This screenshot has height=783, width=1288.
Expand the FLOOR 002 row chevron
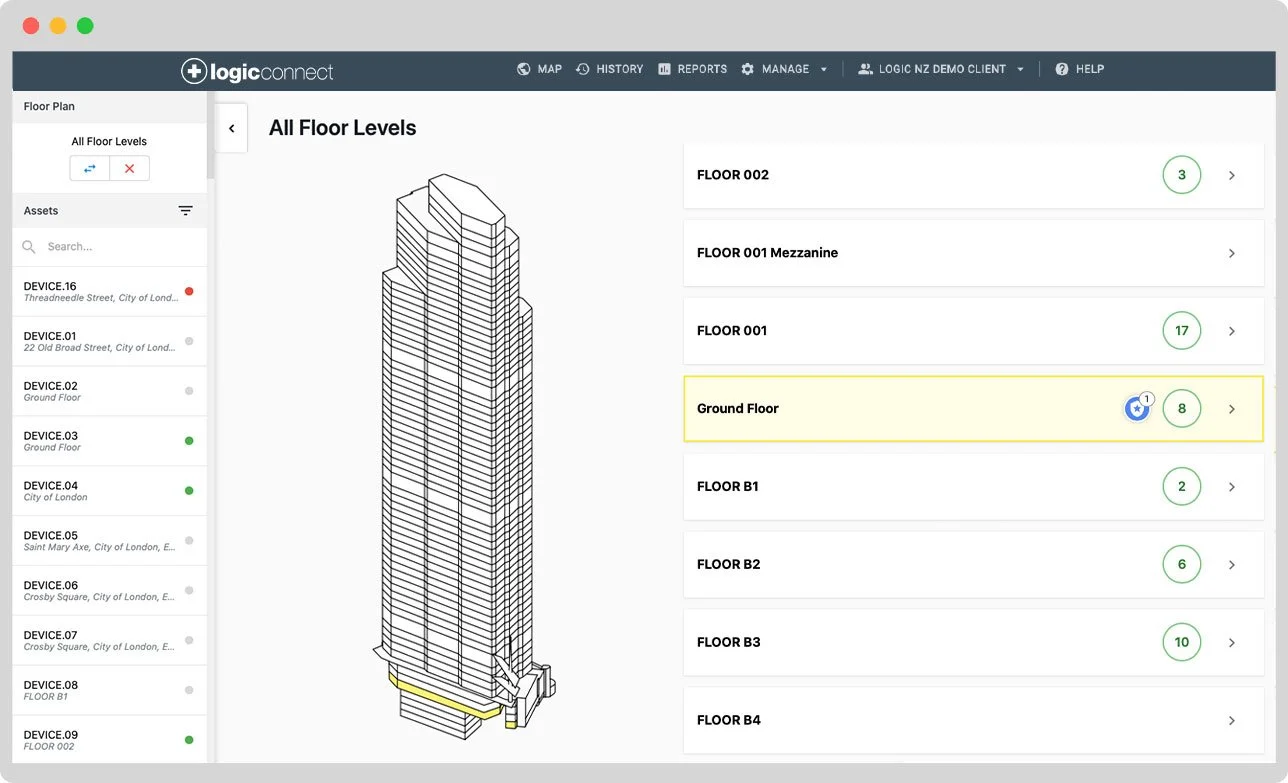(1232, 175)
